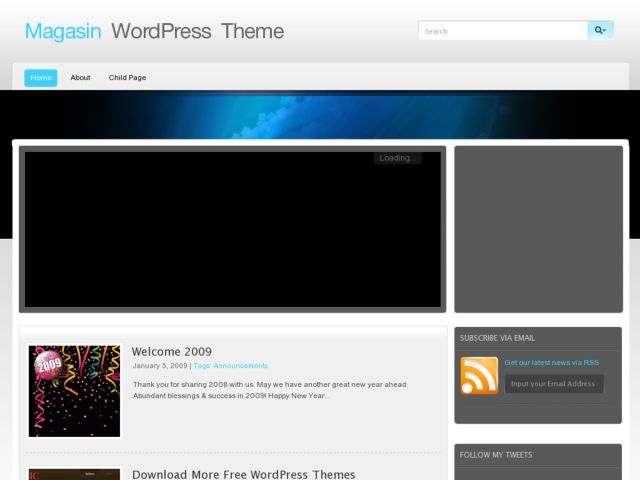Go to Child Page in navigation

point(127,78)
